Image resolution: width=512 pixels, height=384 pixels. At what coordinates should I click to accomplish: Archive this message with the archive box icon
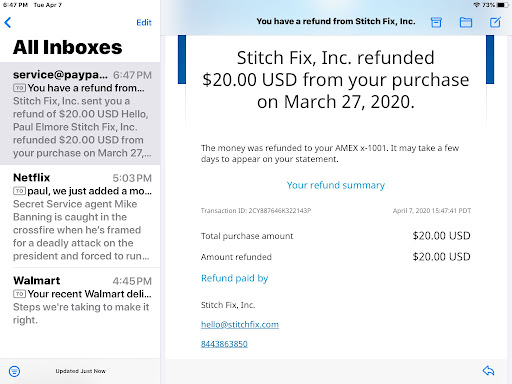[x=436, y=22]
